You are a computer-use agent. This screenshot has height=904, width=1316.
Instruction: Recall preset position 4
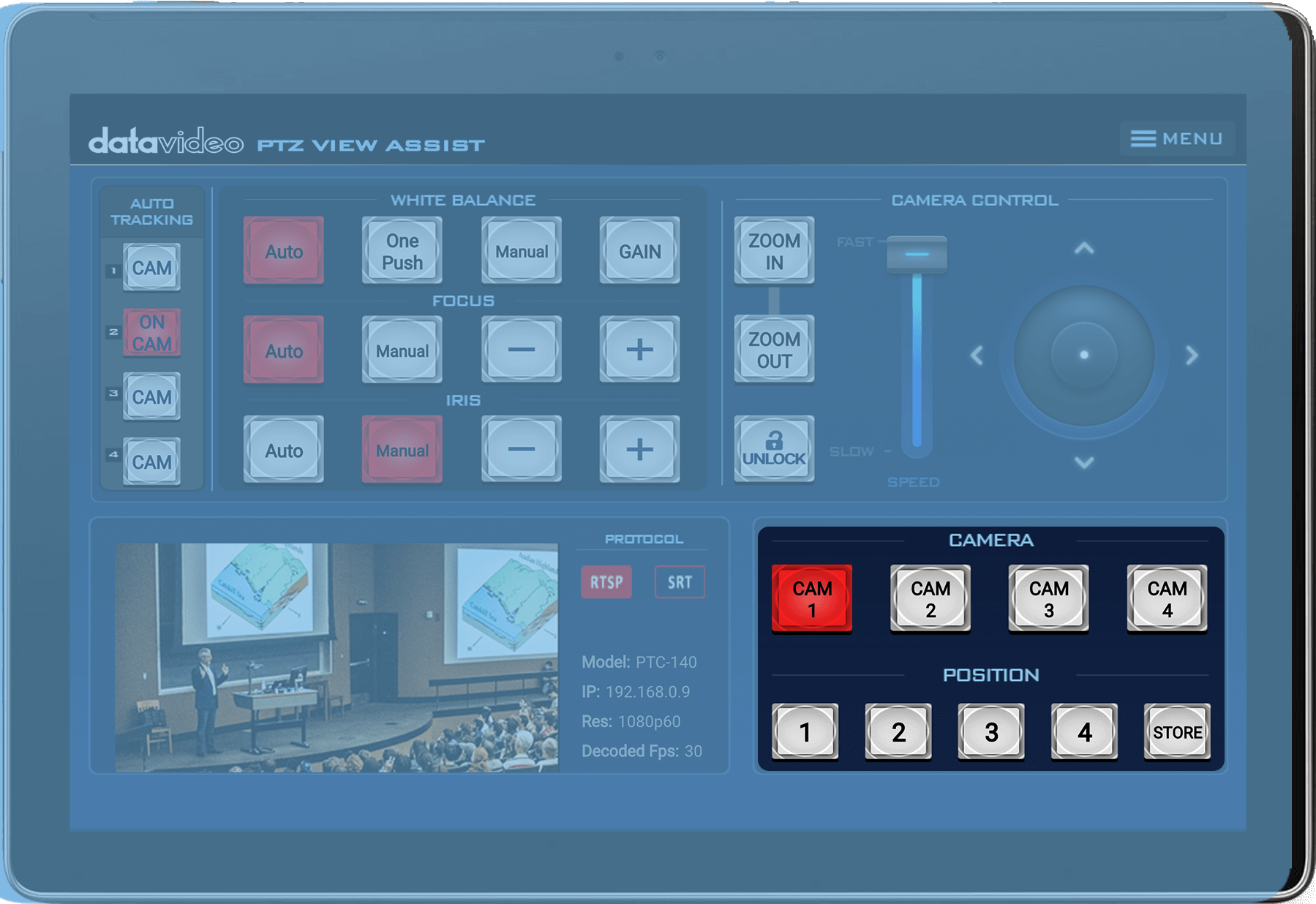(x=1084, y=732)
